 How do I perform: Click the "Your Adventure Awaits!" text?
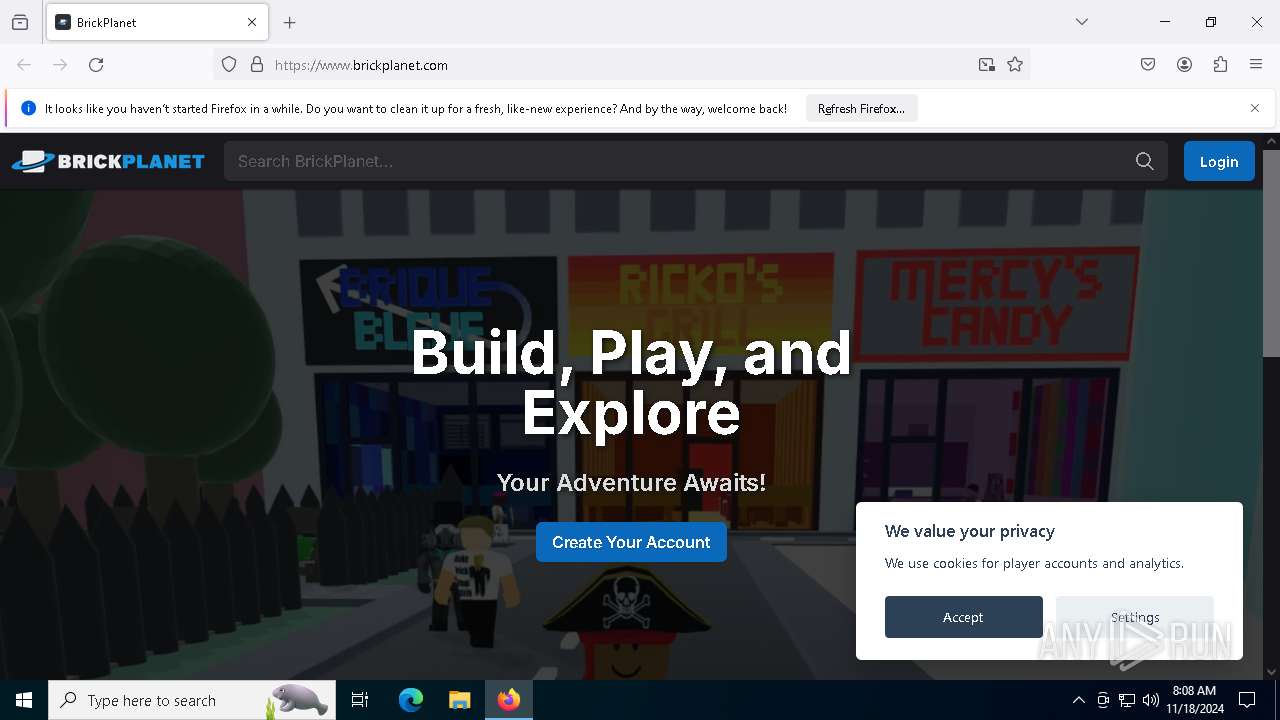click(631, 482)
